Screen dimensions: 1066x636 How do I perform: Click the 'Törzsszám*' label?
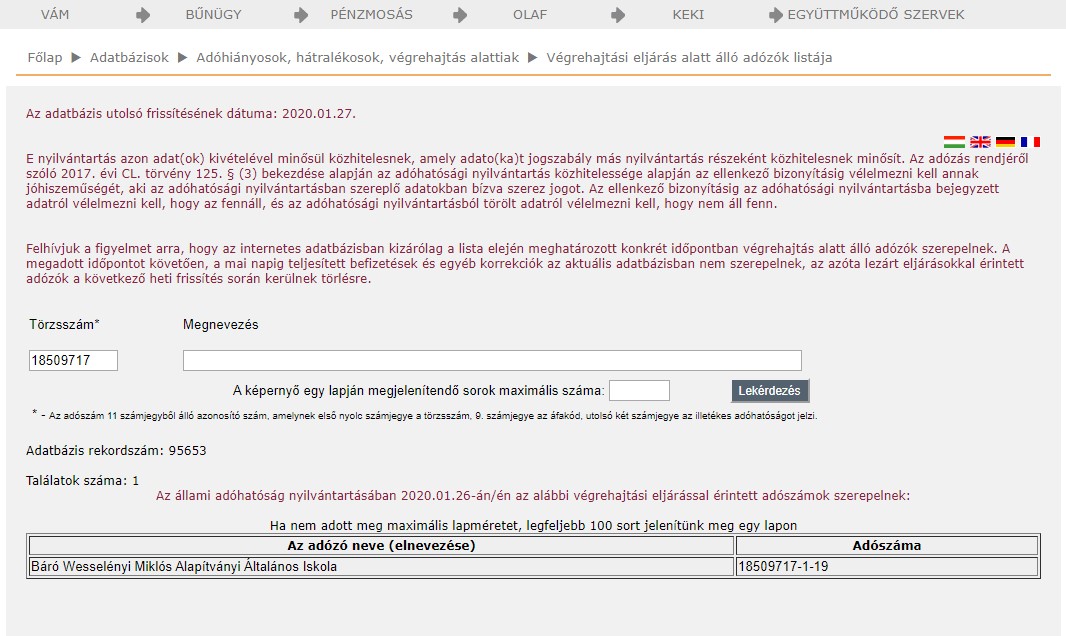(64, 325)
